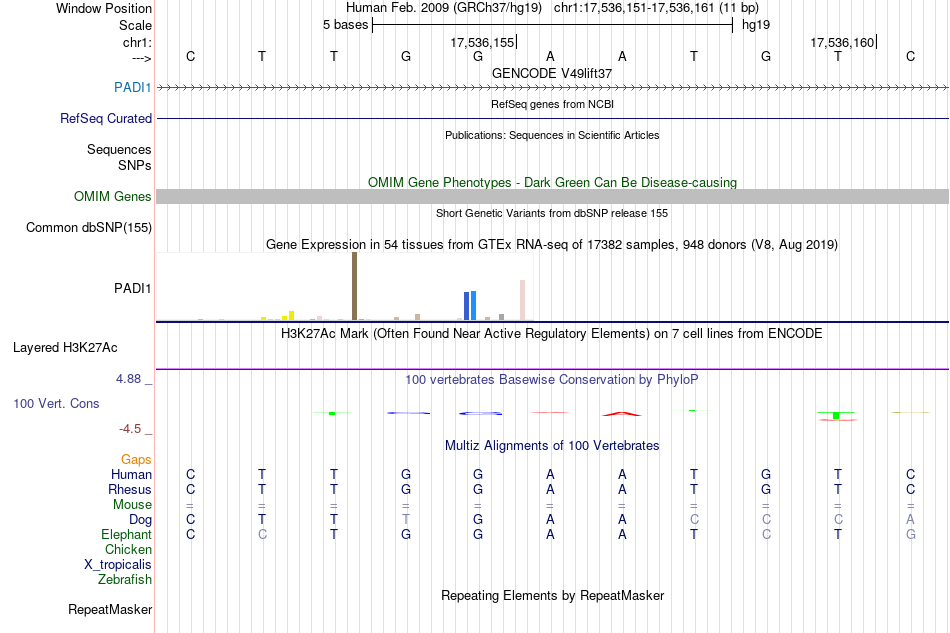Viewport: 950px width, 633px height.
Task: Click the SNPs track label
Action: point(135,165)
